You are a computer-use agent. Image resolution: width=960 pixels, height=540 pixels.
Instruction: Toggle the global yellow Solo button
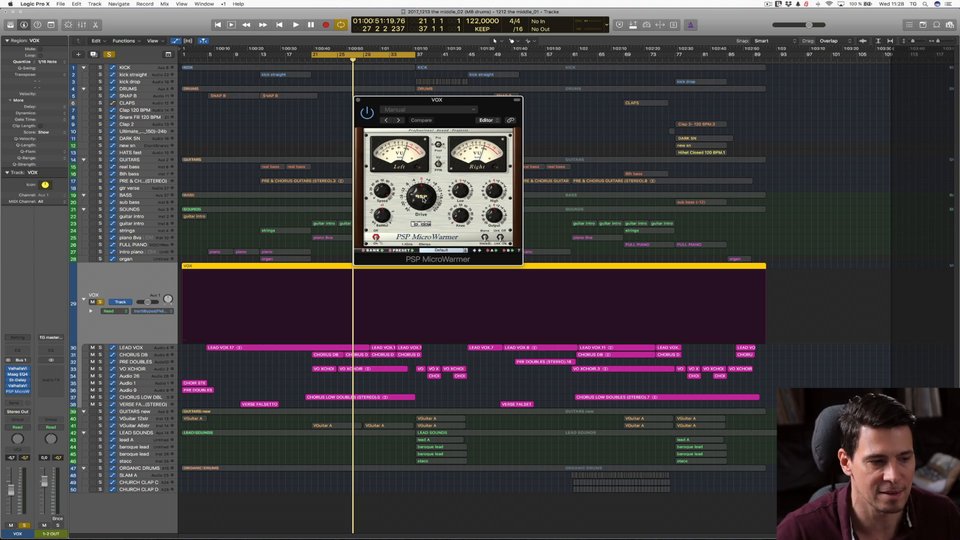pyautogui.click(x=109, y=54)
